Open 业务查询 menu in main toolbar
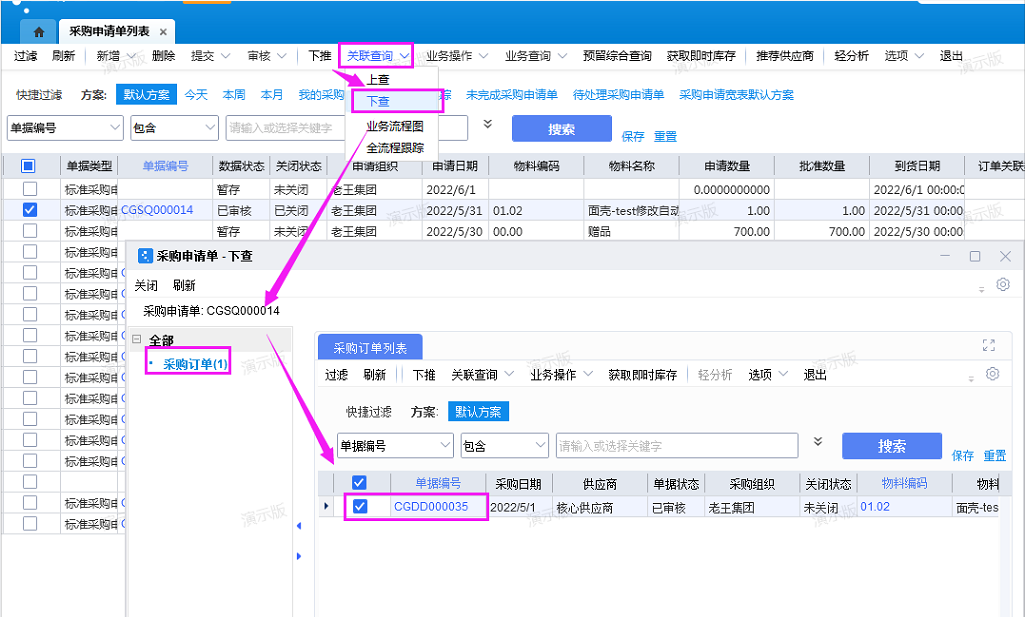Screen dimensions: 1025x617 coord(535,56)
